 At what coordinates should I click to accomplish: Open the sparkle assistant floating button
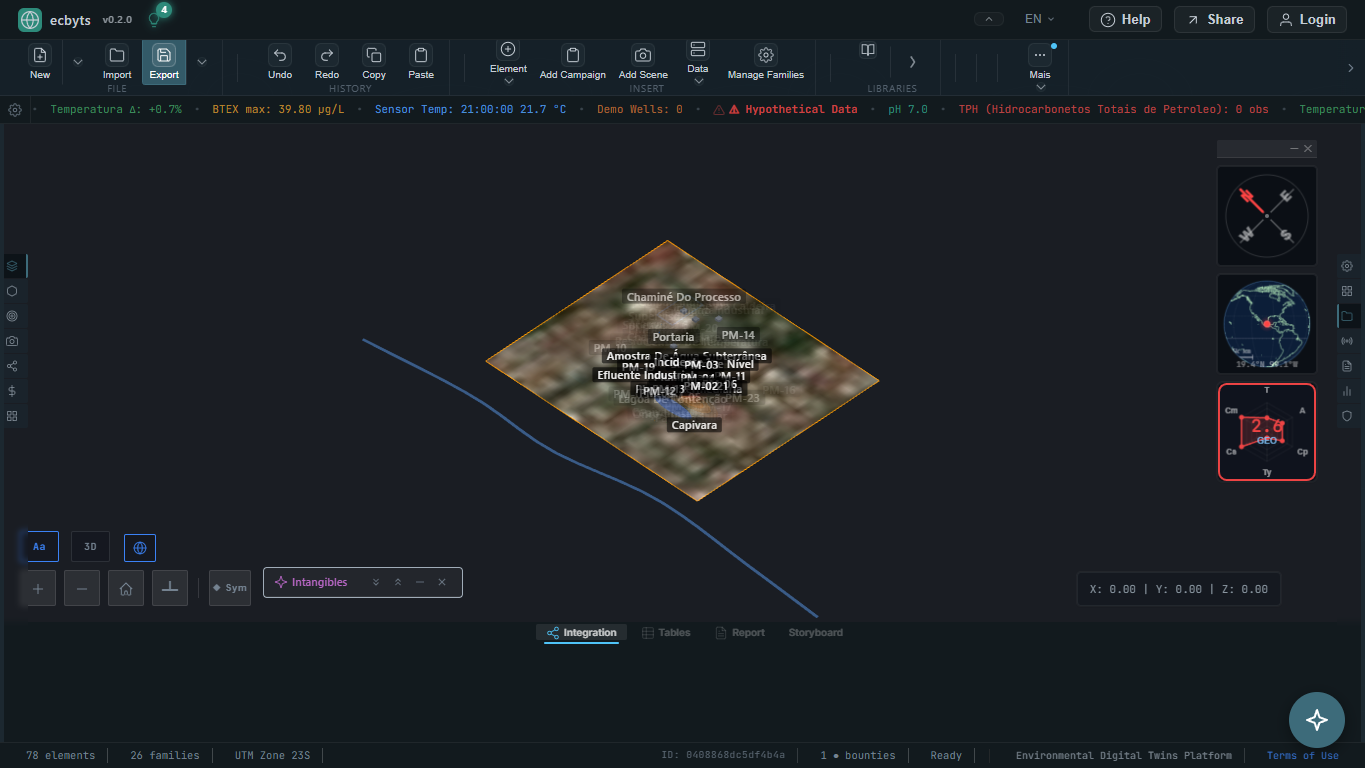click(x=1316, y=720)
